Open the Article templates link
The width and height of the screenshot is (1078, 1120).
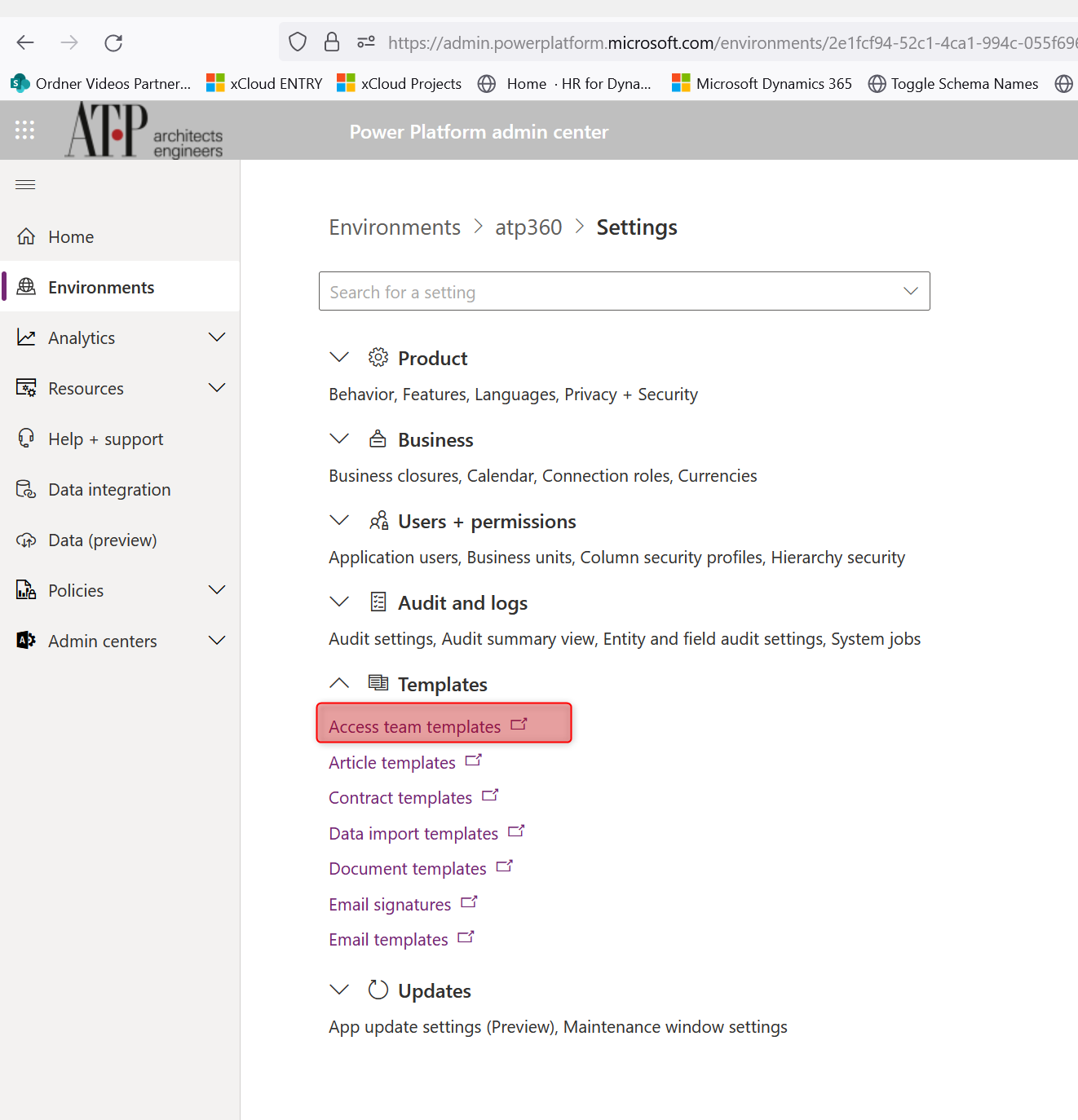[x=392, y=762]
